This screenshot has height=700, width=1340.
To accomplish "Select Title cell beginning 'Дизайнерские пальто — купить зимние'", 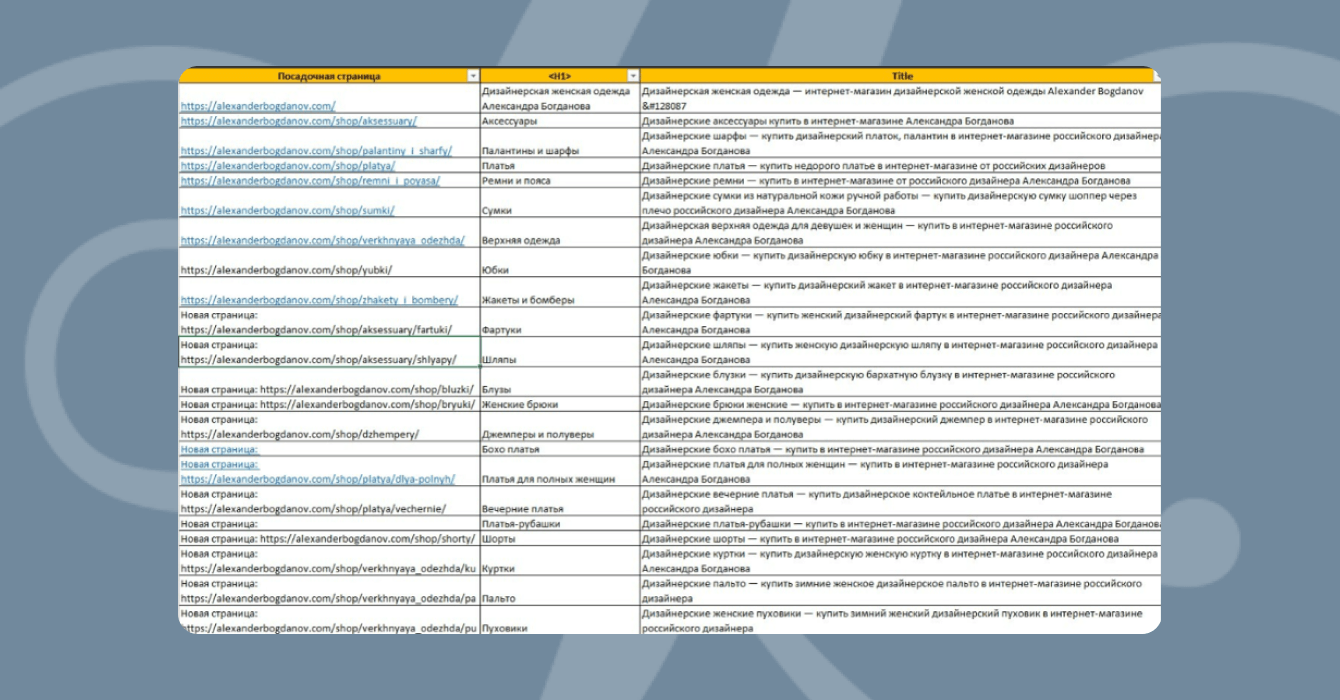I will click(901, 591).
